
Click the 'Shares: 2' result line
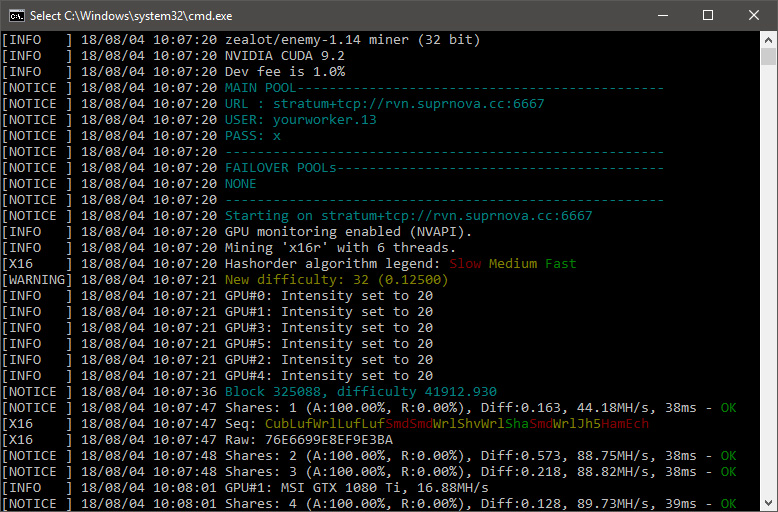pos(480,455)
